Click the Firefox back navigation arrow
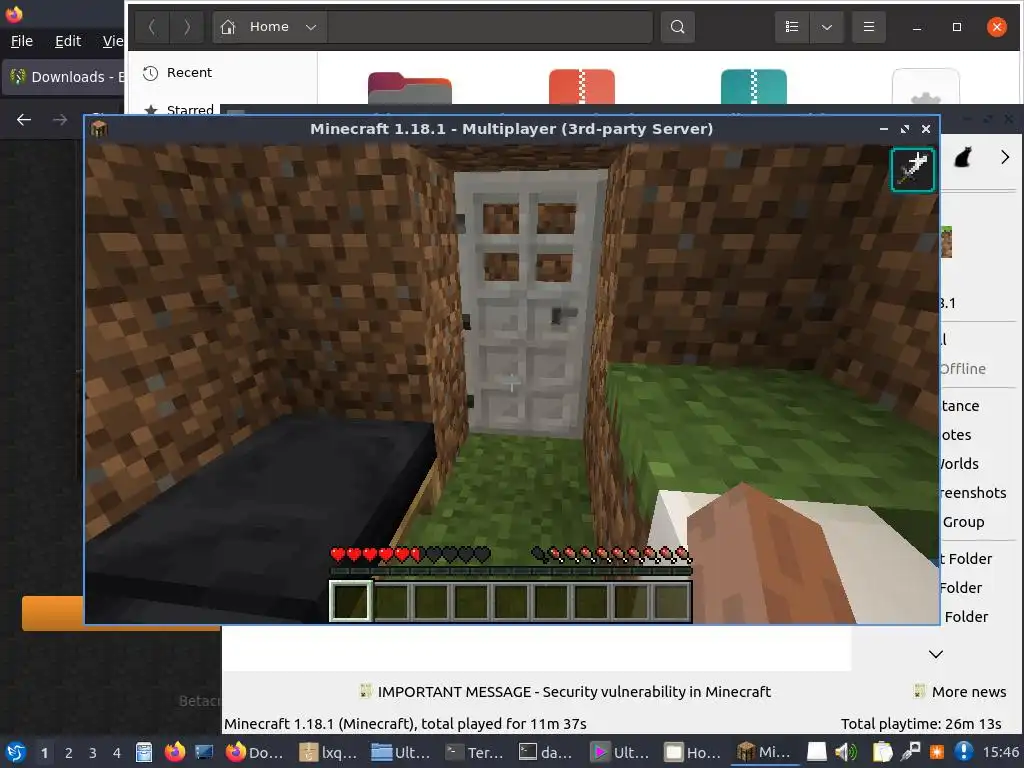 pyautogui.click(x=24, y=120)
